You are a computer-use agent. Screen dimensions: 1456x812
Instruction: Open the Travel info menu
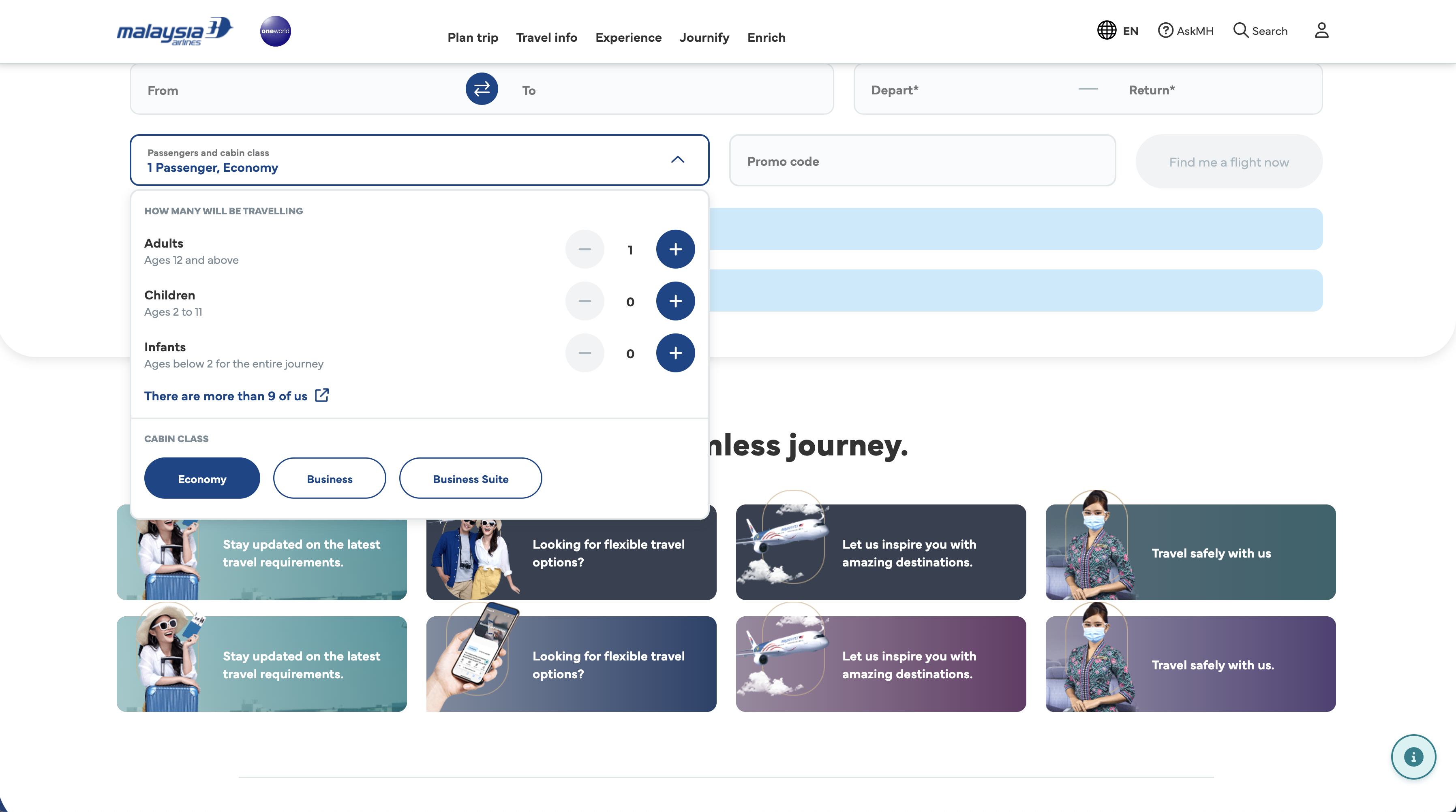click(x=546, y=38)
